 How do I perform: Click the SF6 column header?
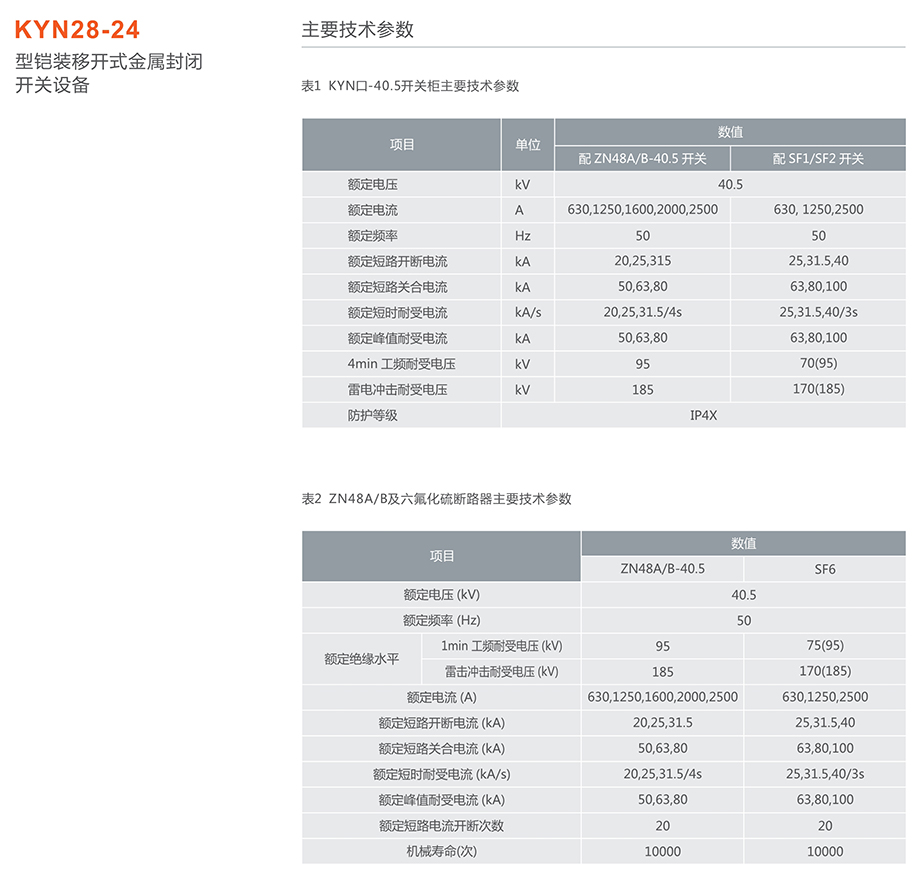pos(825,569)
